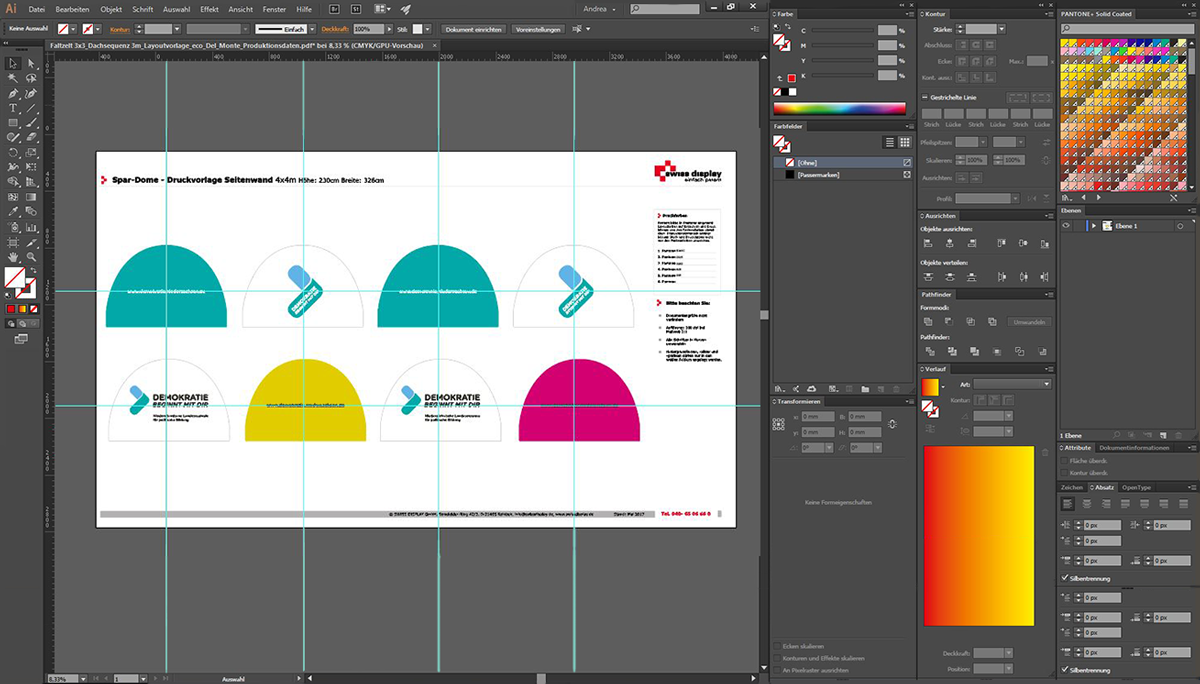Pick a color from the Farbe spectrum bar
The height and width of the screenshot is (684, 1200).
click(x=839, y=108)
